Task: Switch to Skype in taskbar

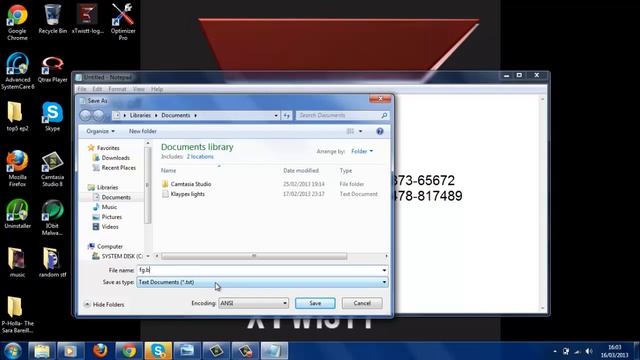Action: pyautogui.click(x=158, y=351)
